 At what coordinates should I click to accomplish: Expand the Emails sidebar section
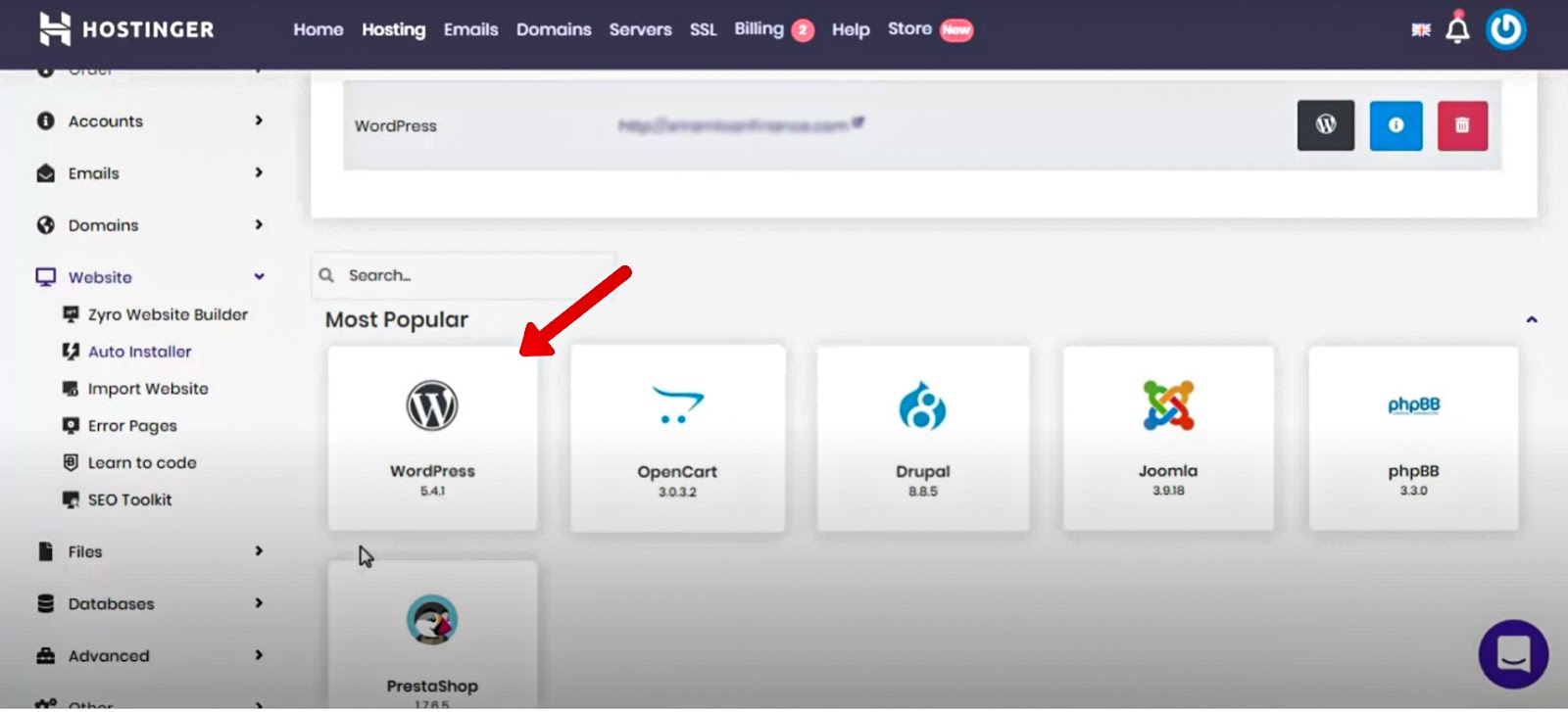[259, 172]
